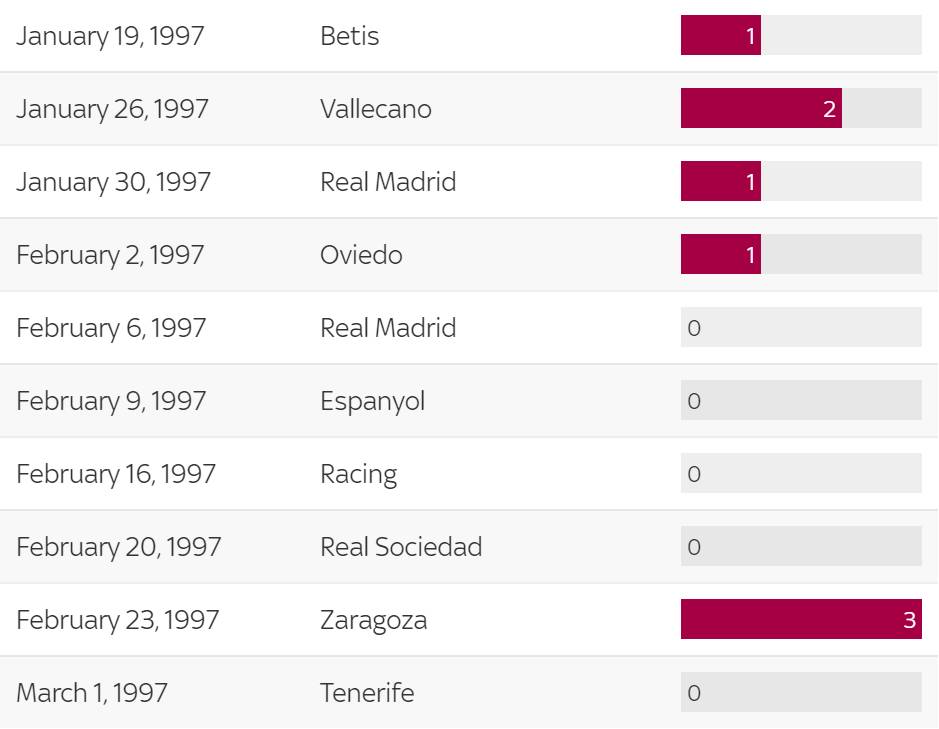
Task: Click the January 26, 1997 date
Action: point(112,109)
